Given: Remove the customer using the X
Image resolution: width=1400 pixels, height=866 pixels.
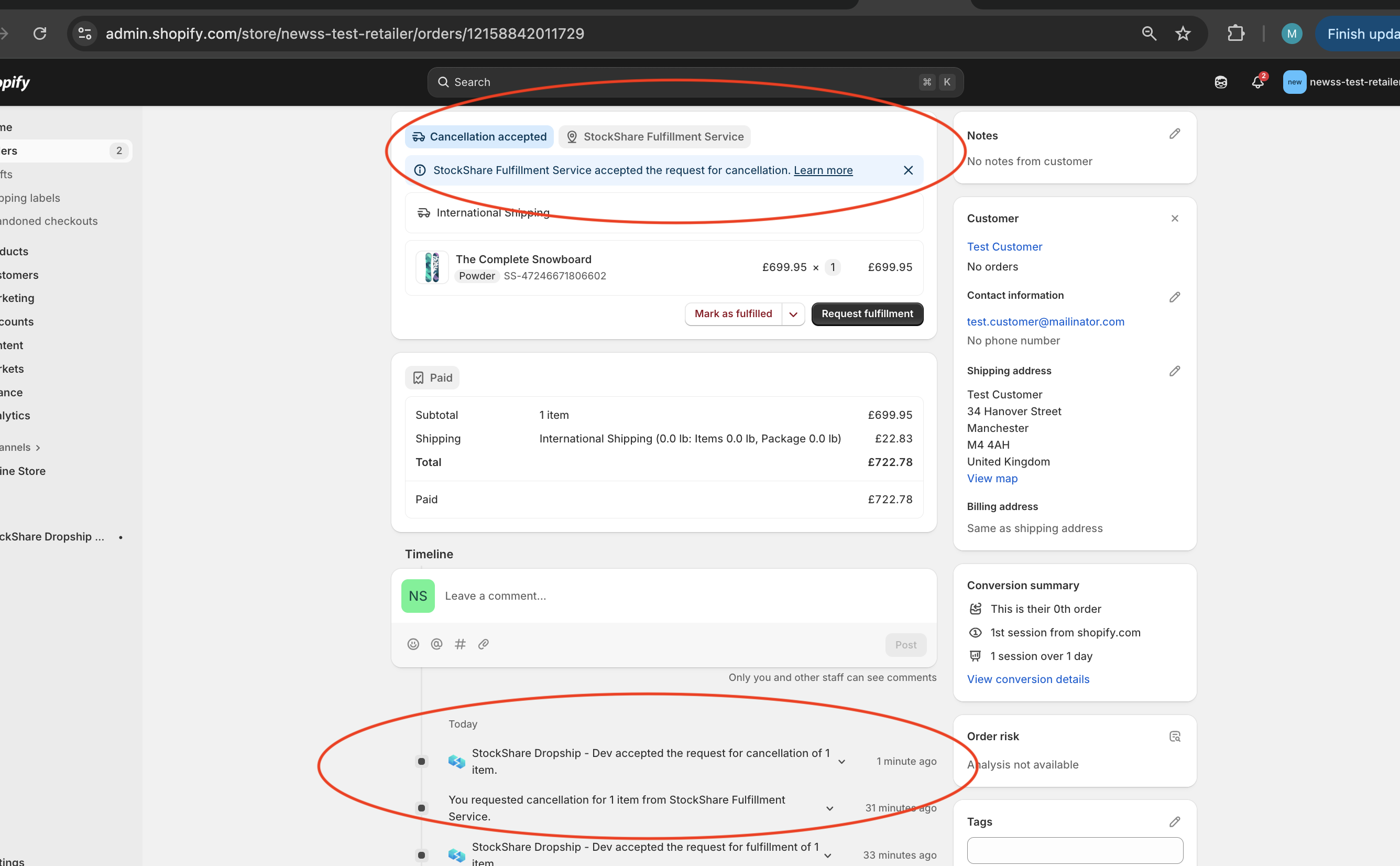Looking at the screenshot, I should 1175,218.
